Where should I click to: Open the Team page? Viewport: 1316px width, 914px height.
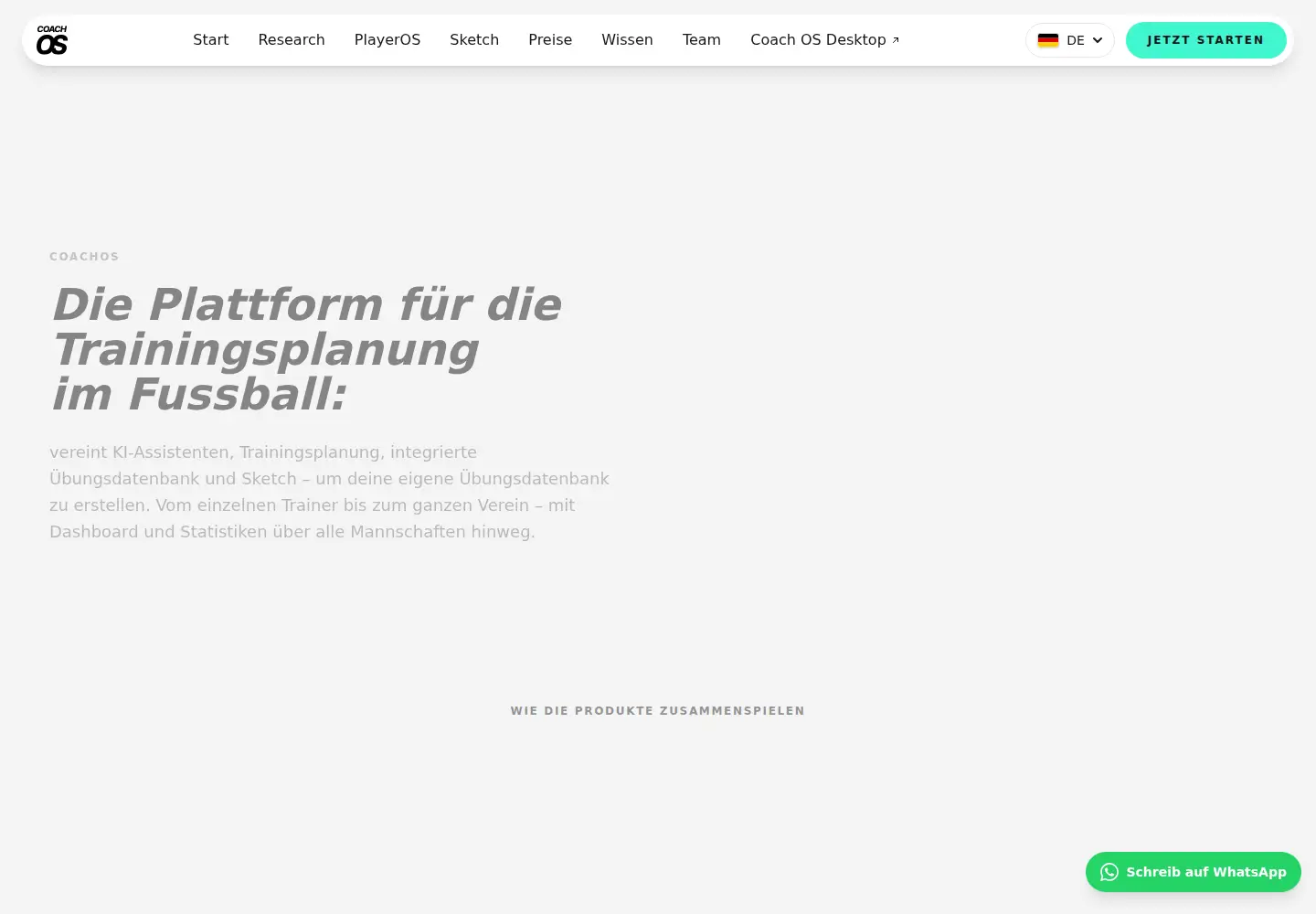(x=702, y=40)
